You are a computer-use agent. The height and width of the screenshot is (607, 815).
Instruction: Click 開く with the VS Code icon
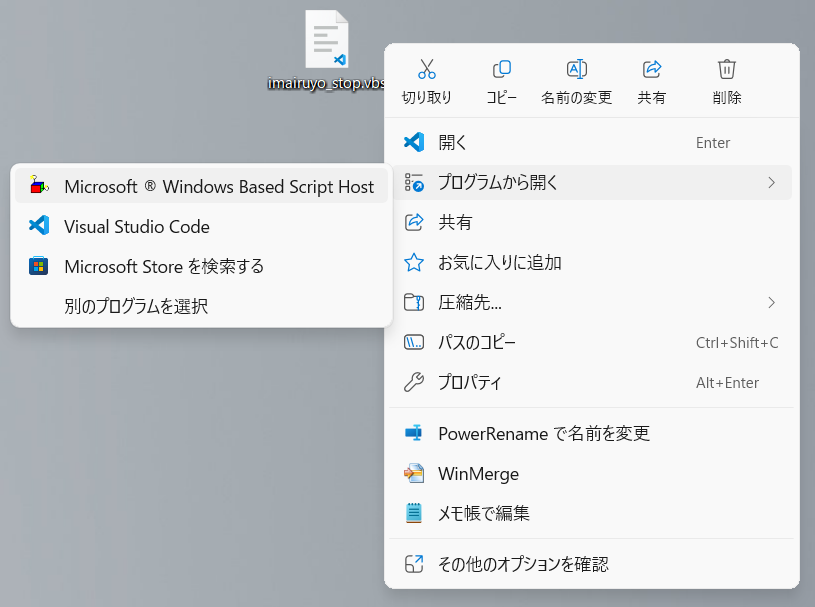pyautogui.click(x=592, y=142)
